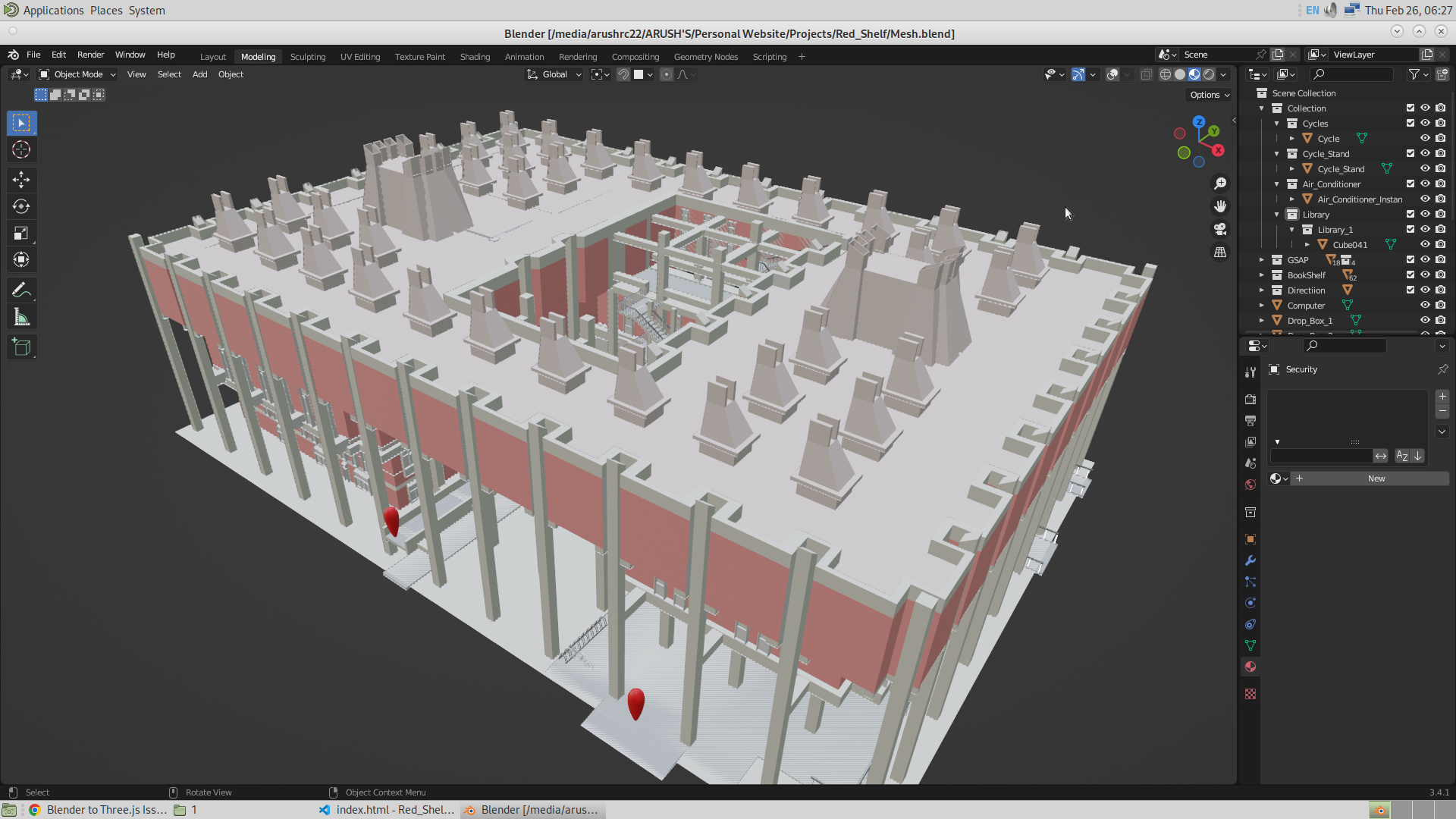Select the Rotate tool
1456x819 pixels.
coord(21,206)
